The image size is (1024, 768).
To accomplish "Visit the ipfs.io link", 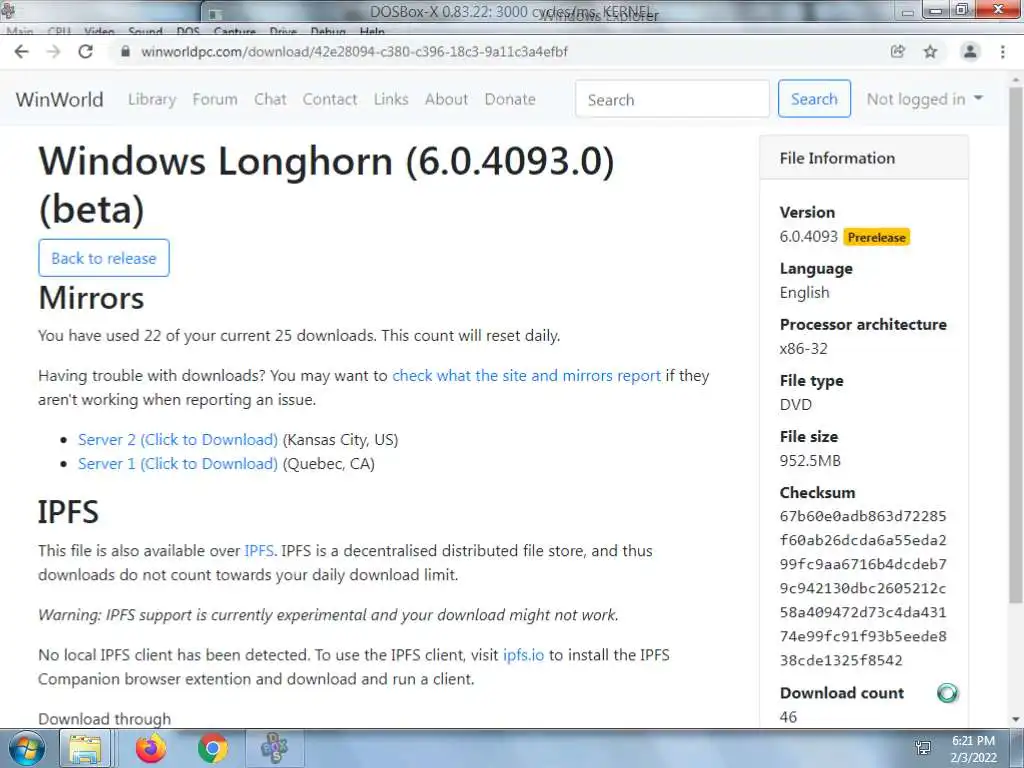I will [x=523, y=655].
